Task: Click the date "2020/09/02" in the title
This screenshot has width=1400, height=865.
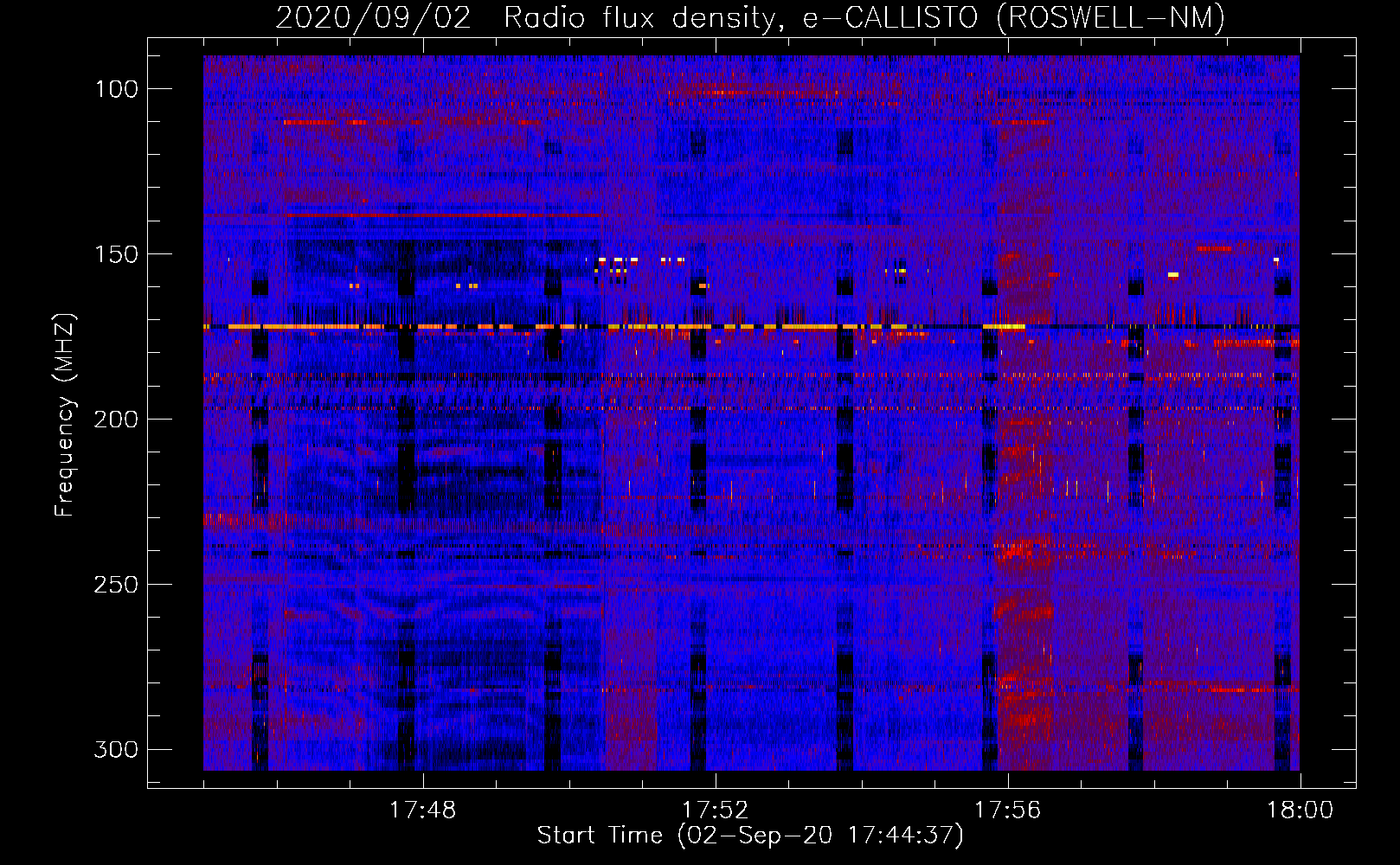Action: [x=374, y=17]
